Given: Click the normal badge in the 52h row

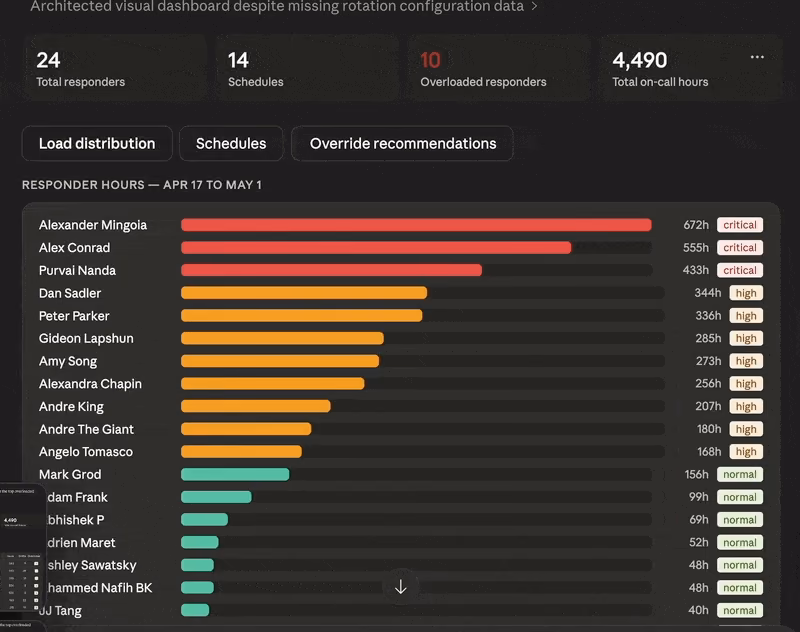Looking at the screenshot, I should point(740,542).
